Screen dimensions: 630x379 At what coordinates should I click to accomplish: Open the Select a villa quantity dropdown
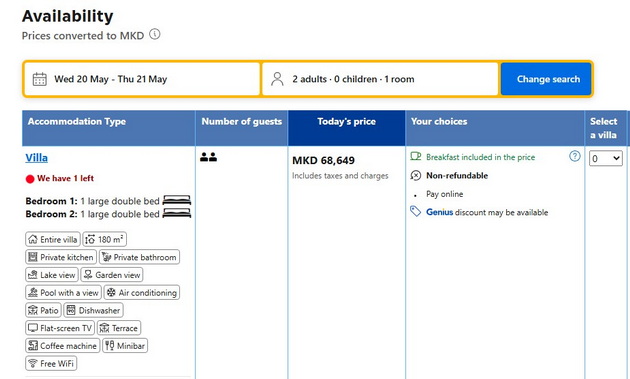(605, 158)
